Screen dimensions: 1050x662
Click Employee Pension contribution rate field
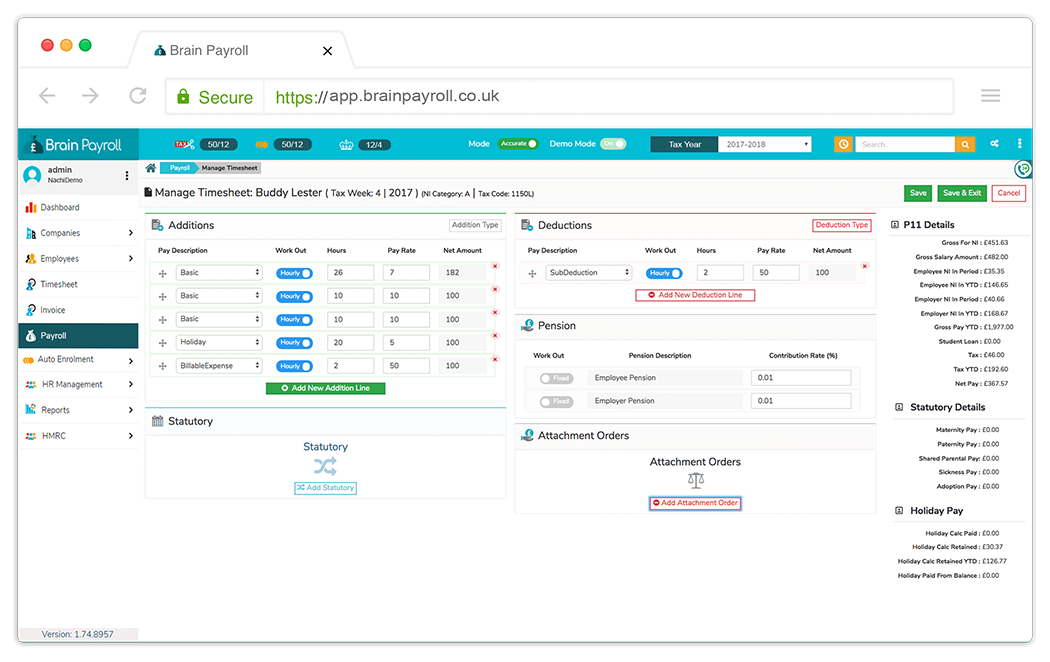pos(801,378)
